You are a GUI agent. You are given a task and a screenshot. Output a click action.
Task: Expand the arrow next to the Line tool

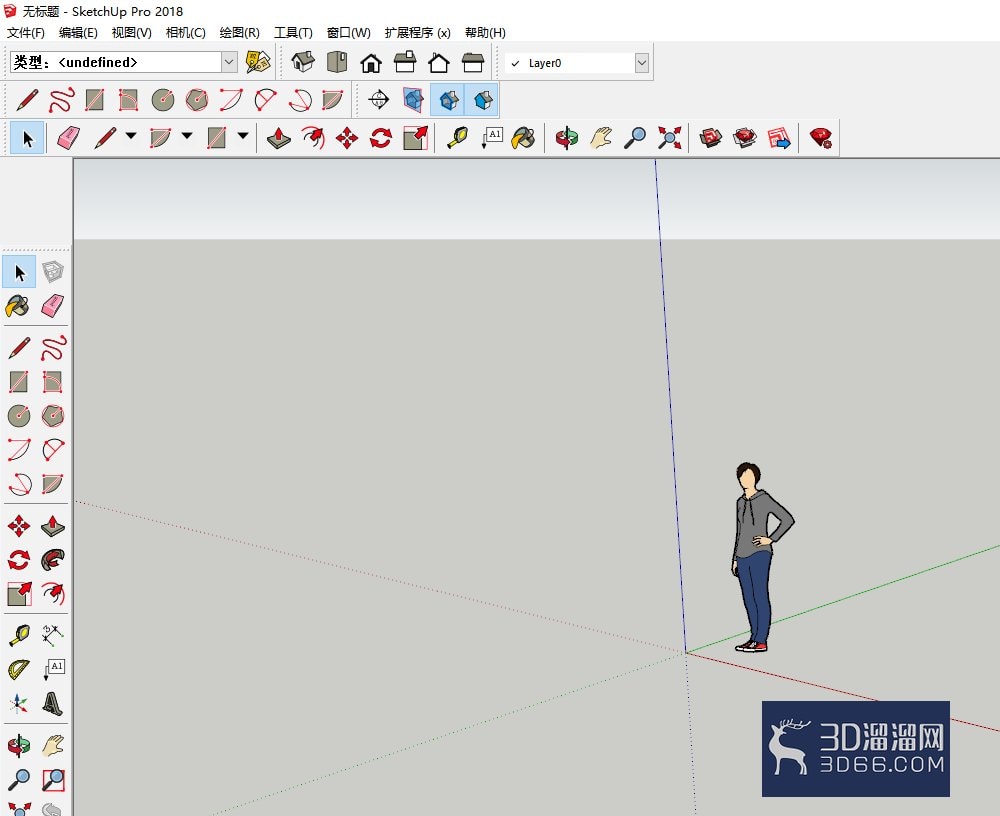click(131, 136)
